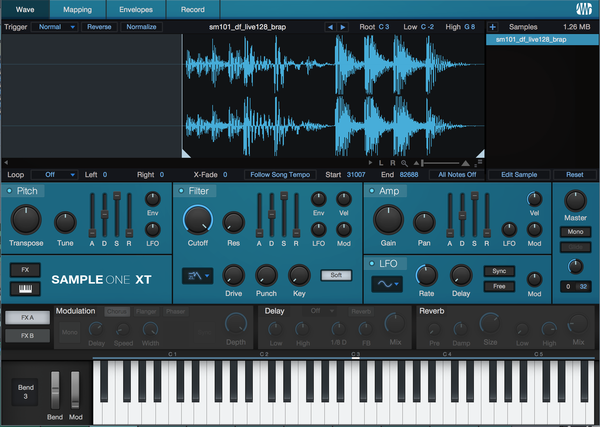Click the Bend range value 3
The image size is (600, 427).
pos(25,397)
